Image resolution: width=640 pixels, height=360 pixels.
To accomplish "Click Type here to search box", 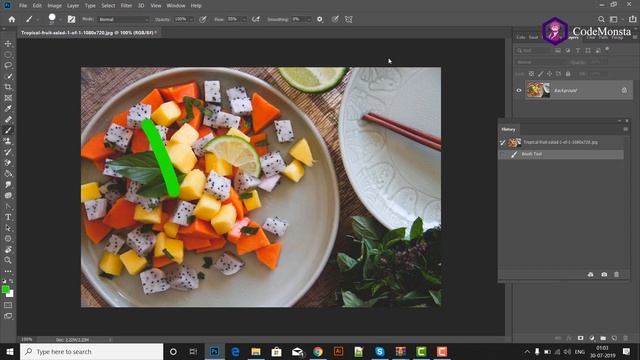I will click(91, 351).
